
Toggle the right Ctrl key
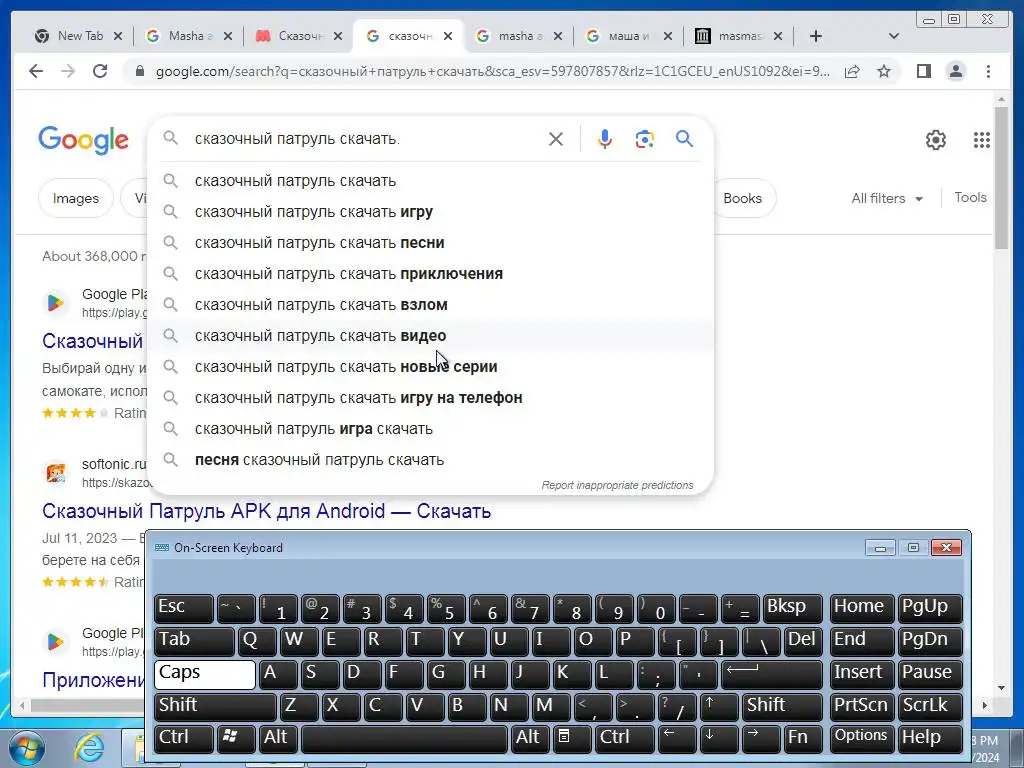[x=624, y=737]
